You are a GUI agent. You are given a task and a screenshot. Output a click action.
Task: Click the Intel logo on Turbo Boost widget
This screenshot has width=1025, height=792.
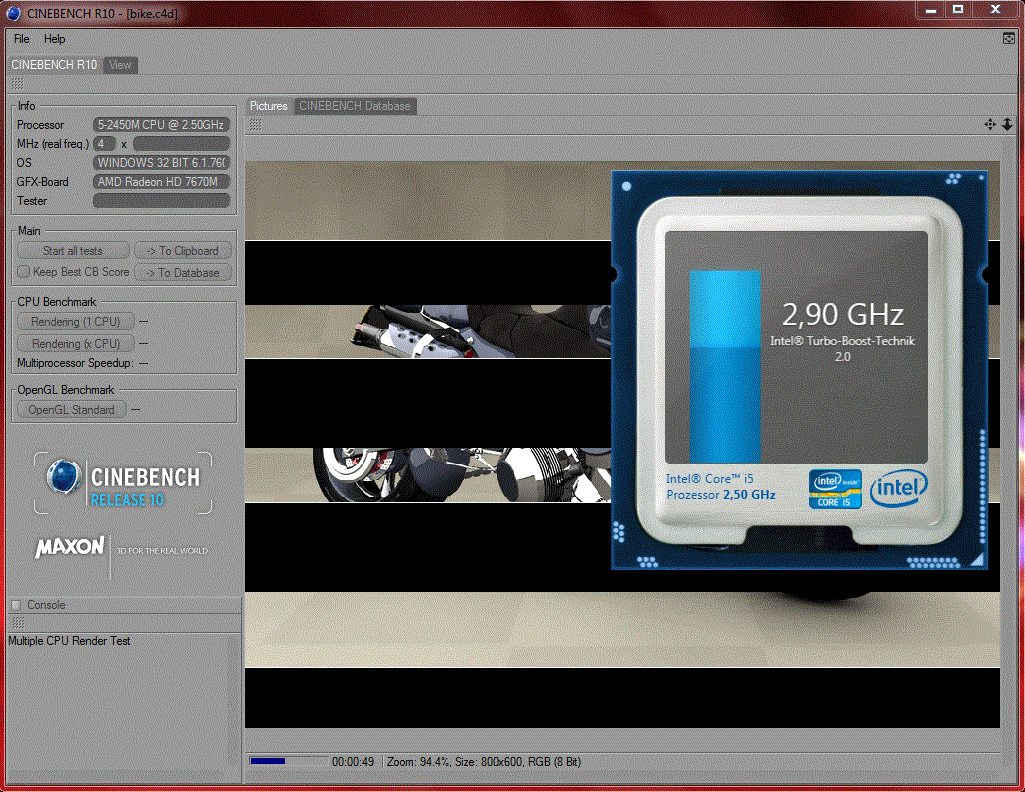[899, 488]
